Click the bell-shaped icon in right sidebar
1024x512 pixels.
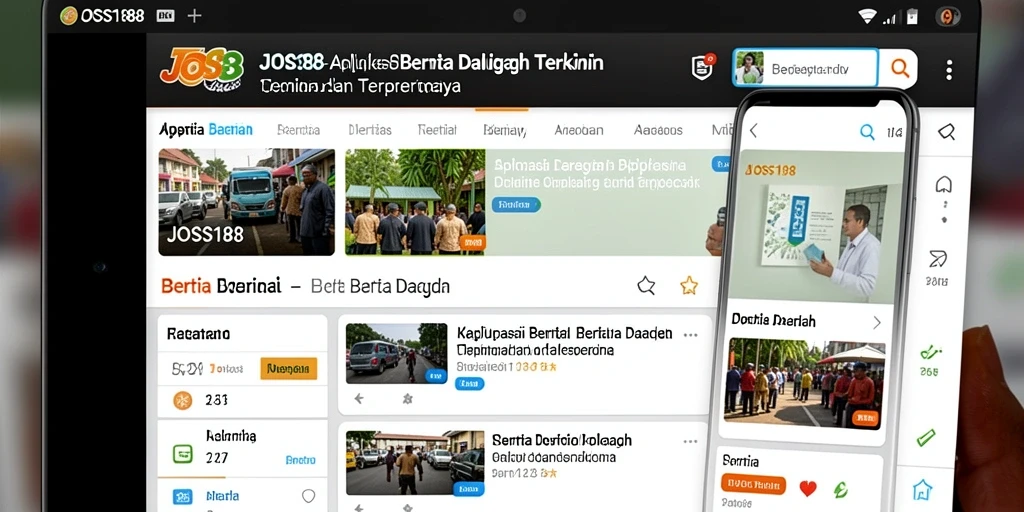(943, 185)
